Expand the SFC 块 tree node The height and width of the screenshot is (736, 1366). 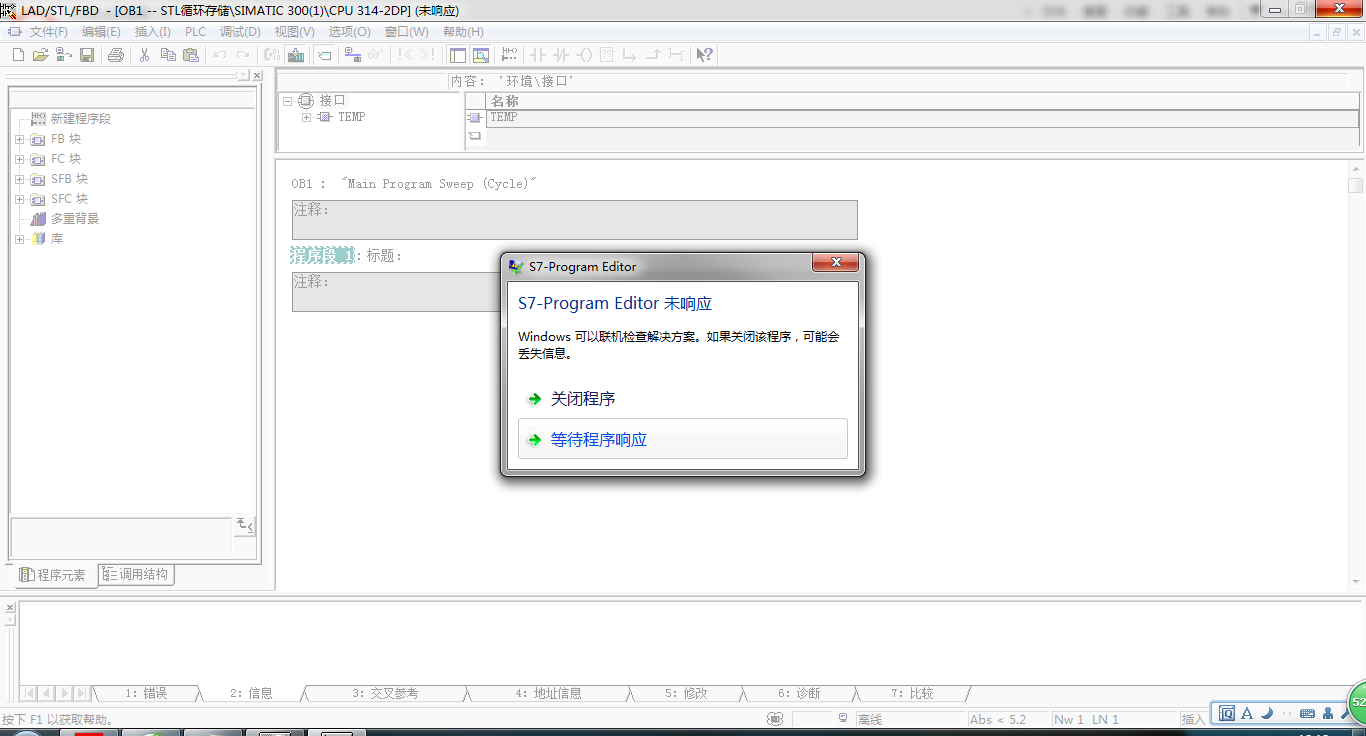(x=19, y=199)
